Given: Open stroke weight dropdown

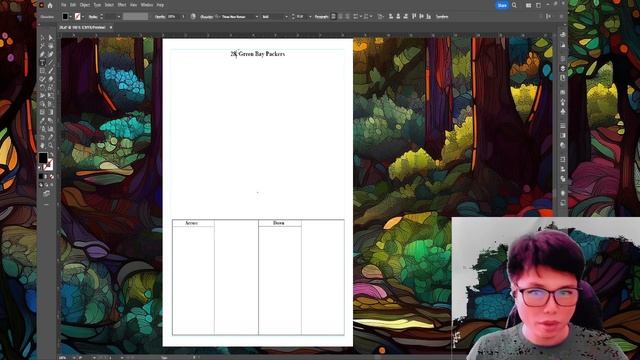Looking at the screenshot, I should pyautogui.click(x=119, y=17).
